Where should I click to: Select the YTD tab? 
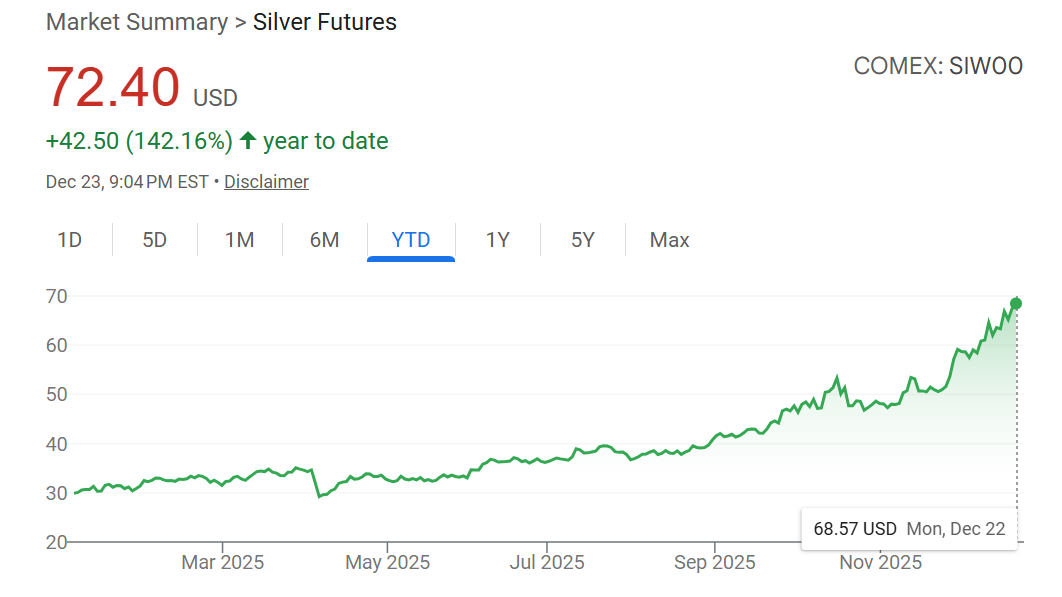411,240
